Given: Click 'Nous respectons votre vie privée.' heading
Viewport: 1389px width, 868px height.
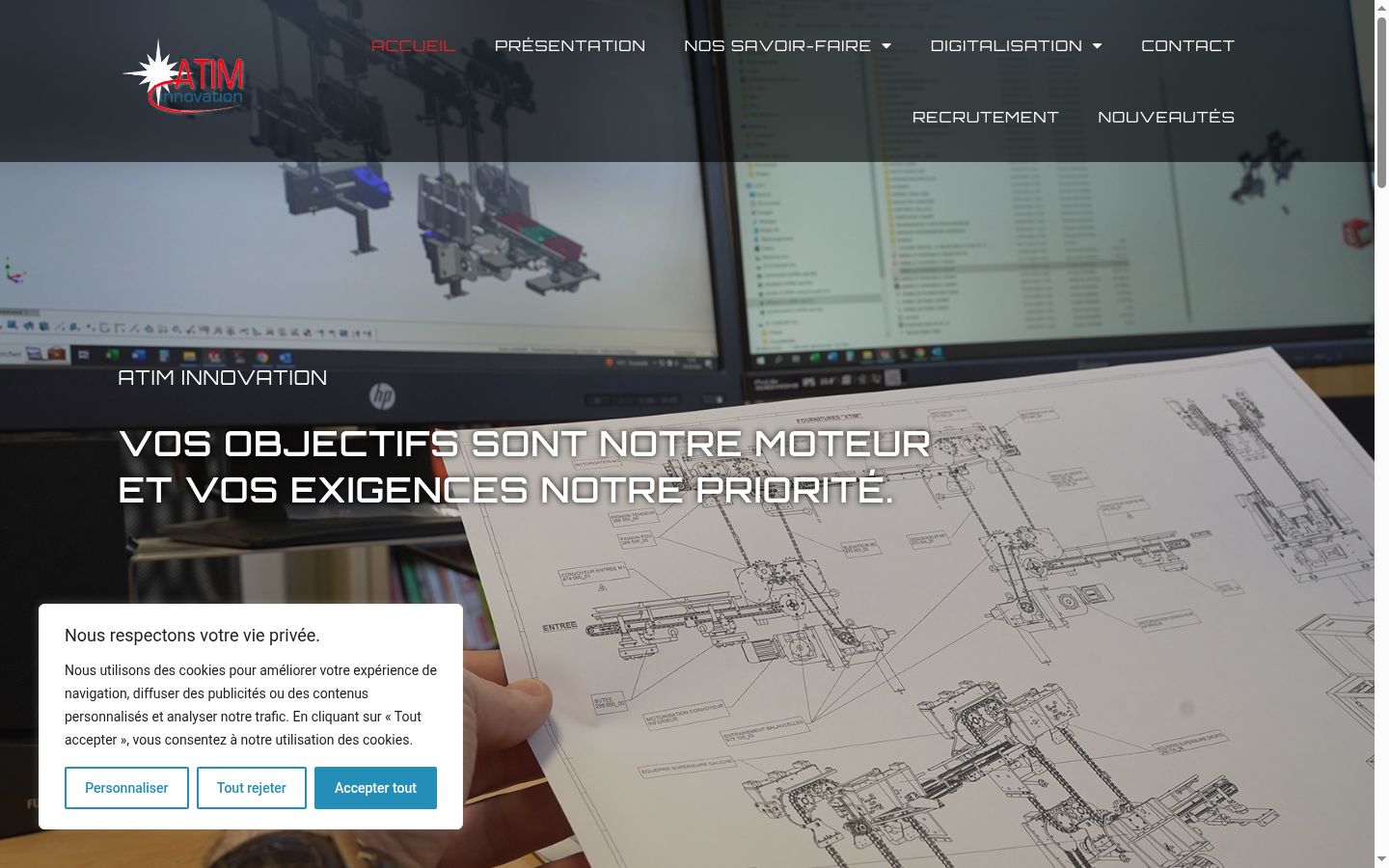Looking at the screenshot, I should [x=192, y=636].
